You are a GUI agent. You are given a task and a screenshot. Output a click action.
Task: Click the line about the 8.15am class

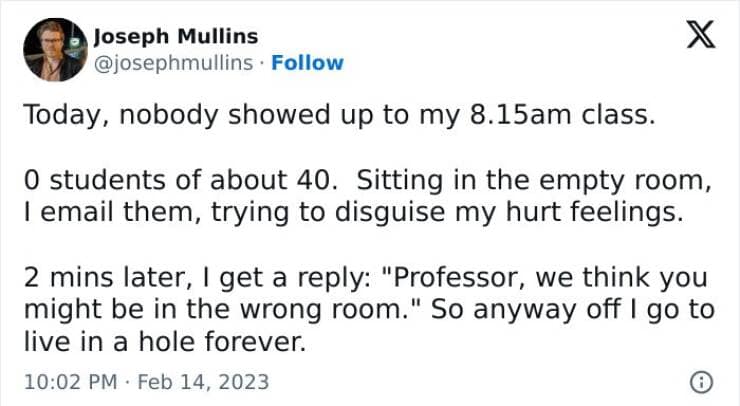click(340, 114)
